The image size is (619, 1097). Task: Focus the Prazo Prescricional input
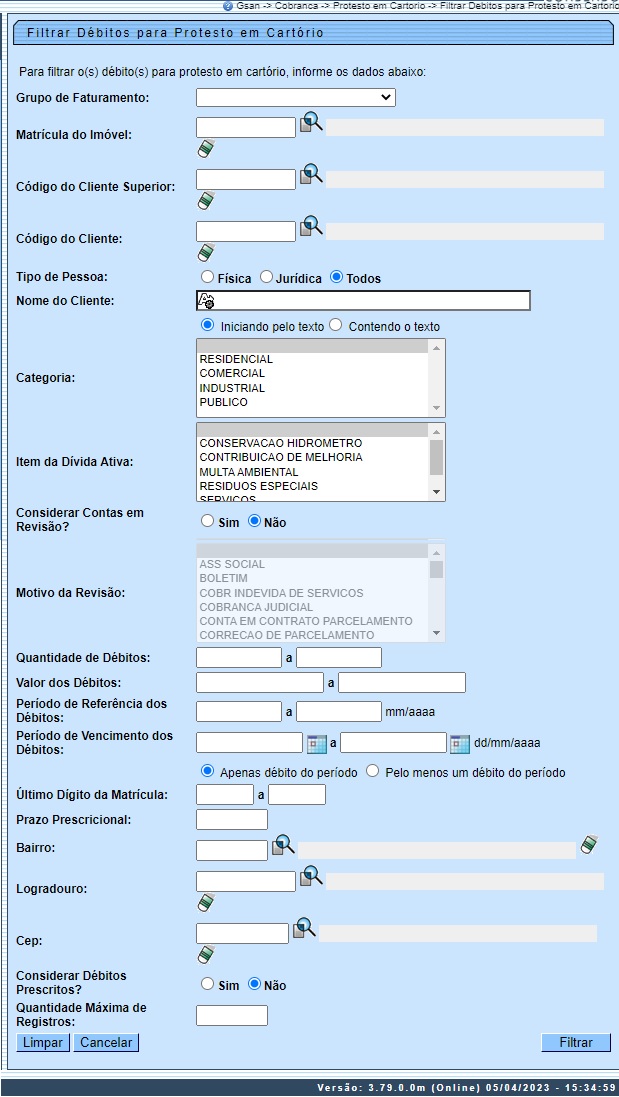pyautogui.click(x=232, y=819)
